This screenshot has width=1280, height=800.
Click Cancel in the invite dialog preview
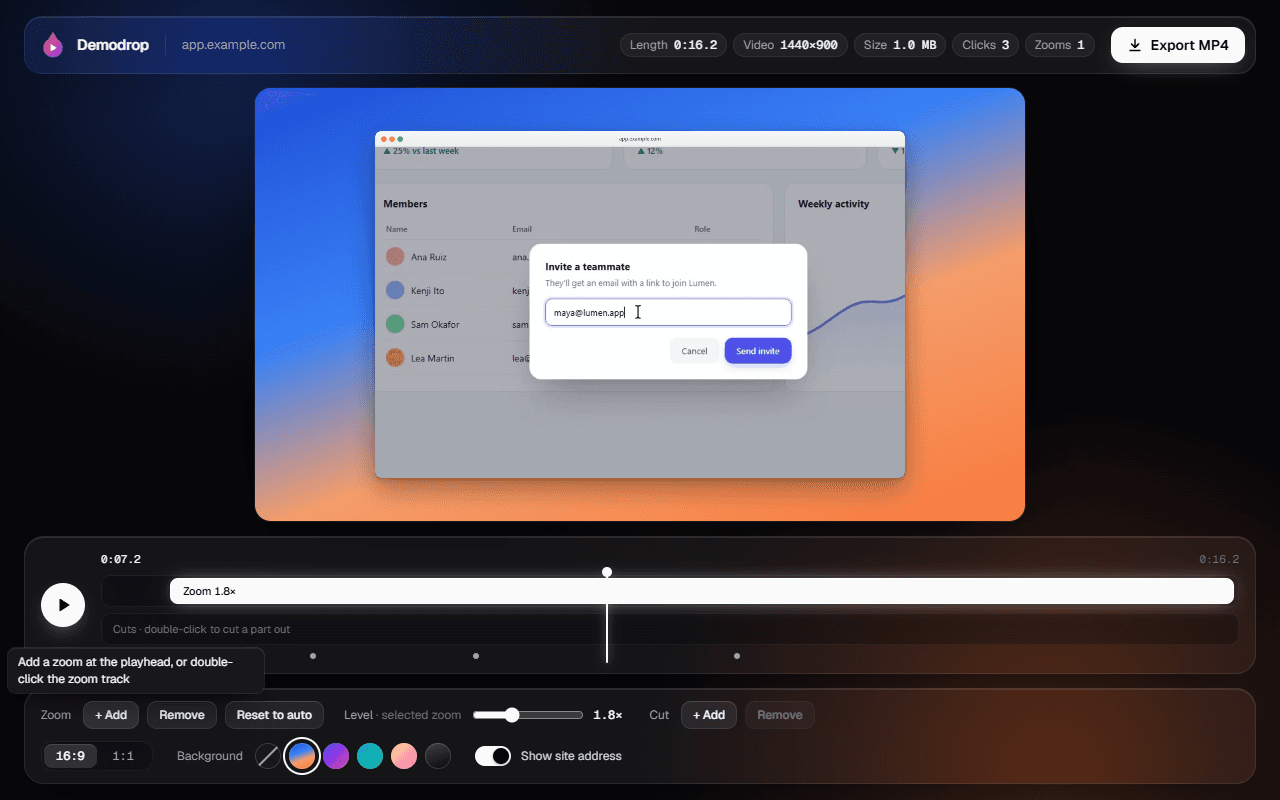[694, 351]
